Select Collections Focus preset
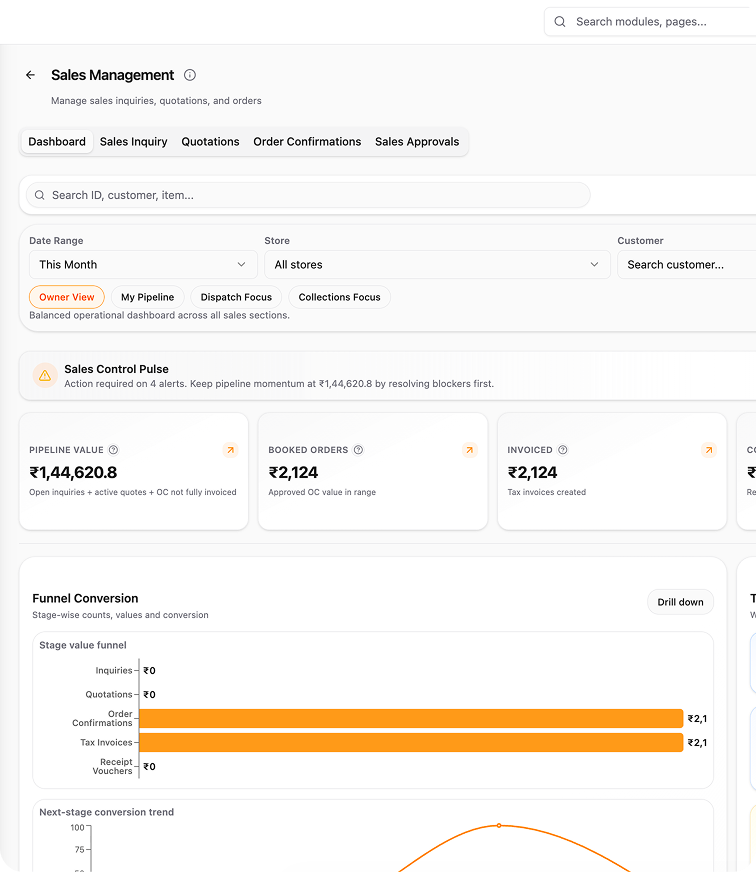This screenshot has height=872, width=756. coord(339,297)
